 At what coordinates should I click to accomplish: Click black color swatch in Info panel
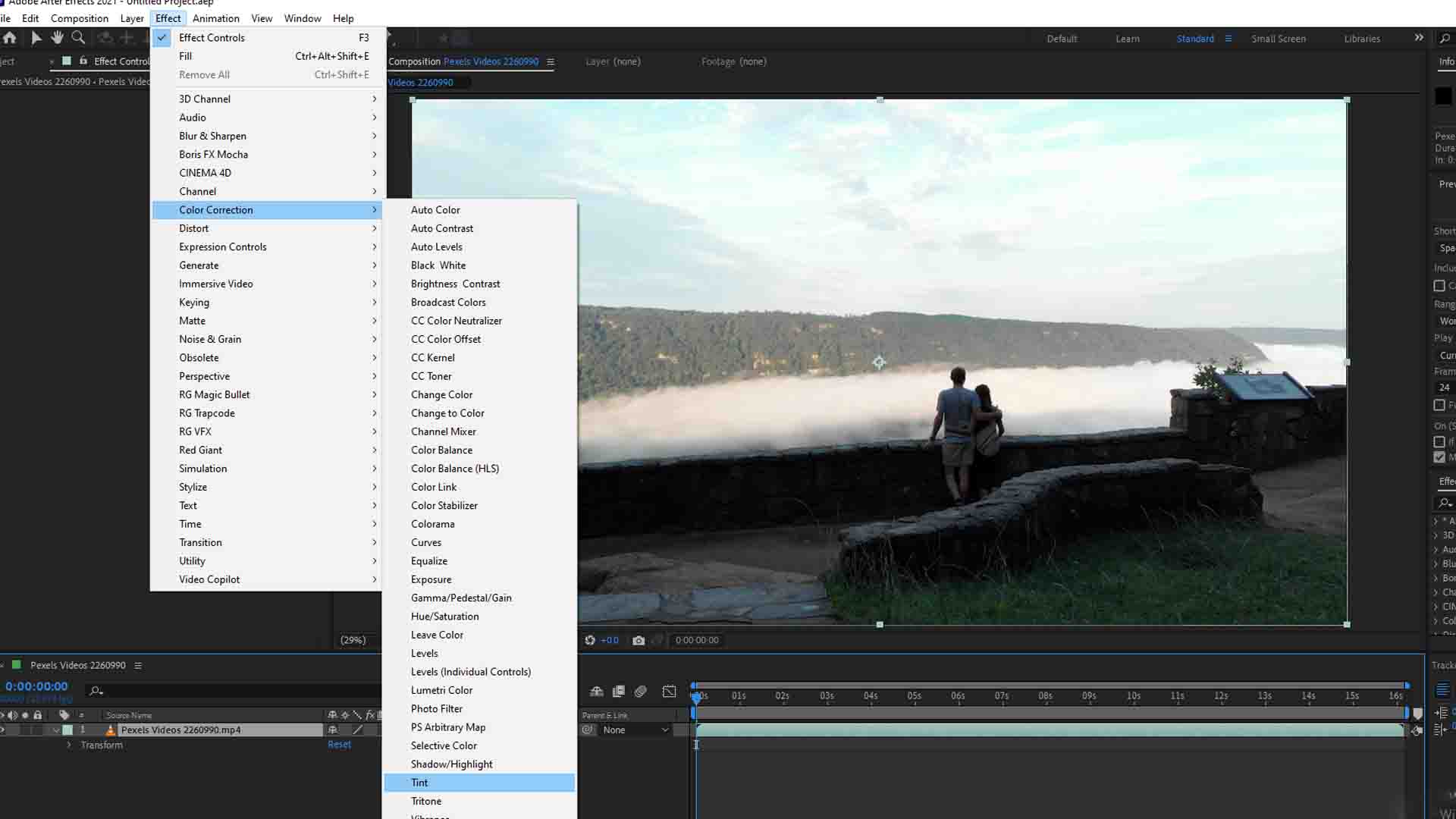(x=1443, y=96)
